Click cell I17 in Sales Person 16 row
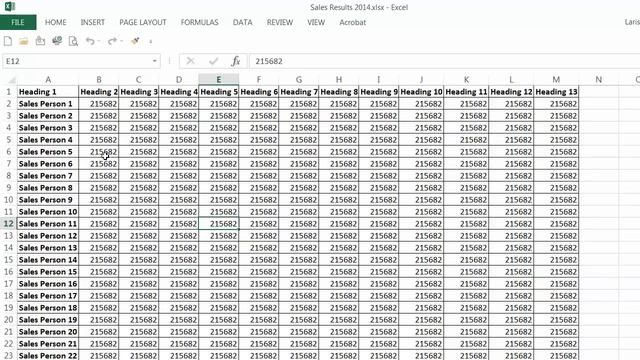This screenshot has width=640, height=360. pos(379,284)
